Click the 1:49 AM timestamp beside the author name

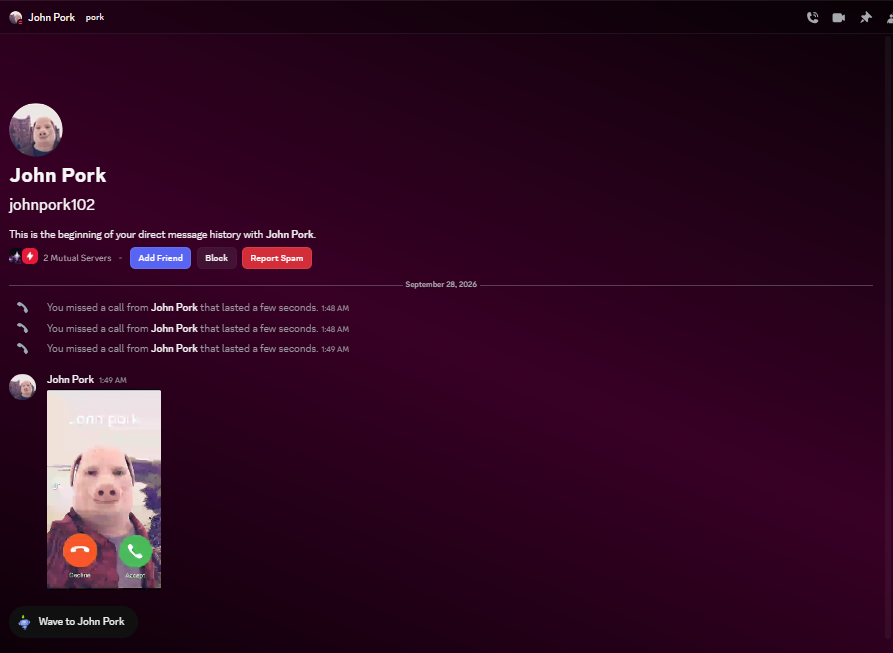tap(113, 380)
